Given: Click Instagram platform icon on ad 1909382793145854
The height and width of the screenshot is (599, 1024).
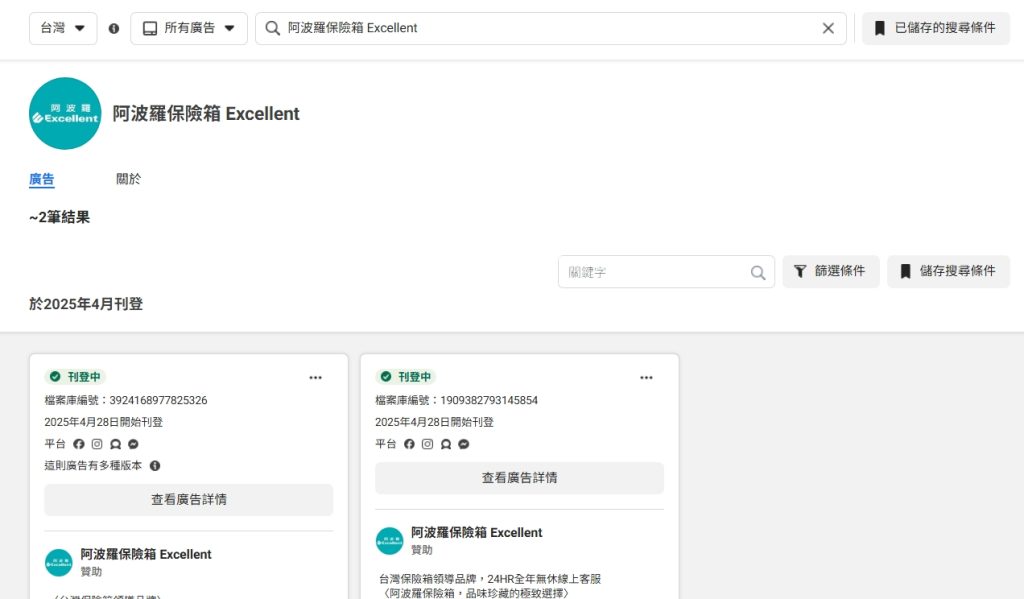Looking at the screenshot, I should pos(427,444).
